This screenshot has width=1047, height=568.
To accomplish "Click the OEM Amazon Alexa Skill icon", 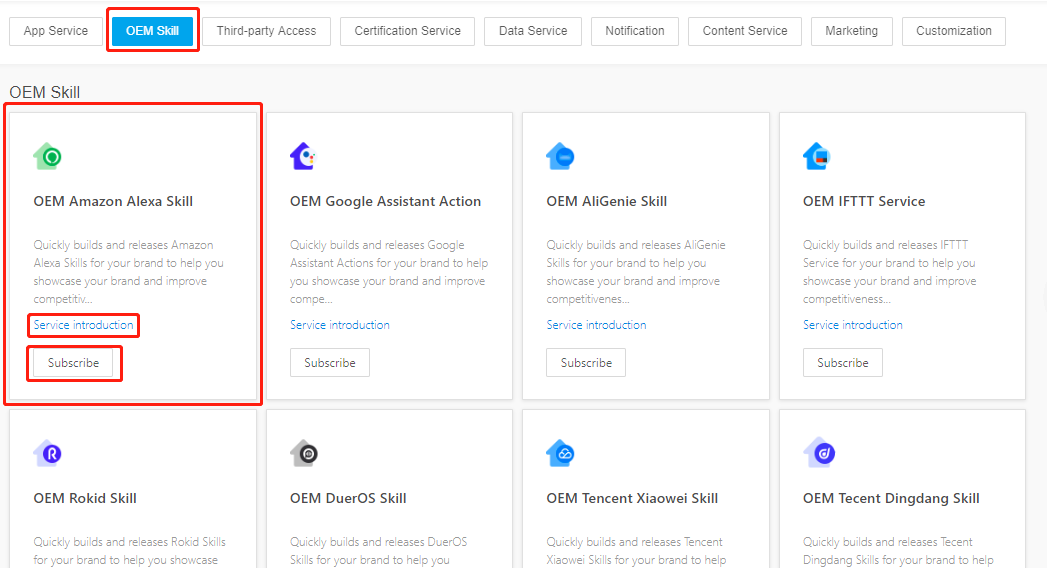I will pos(47,156).
